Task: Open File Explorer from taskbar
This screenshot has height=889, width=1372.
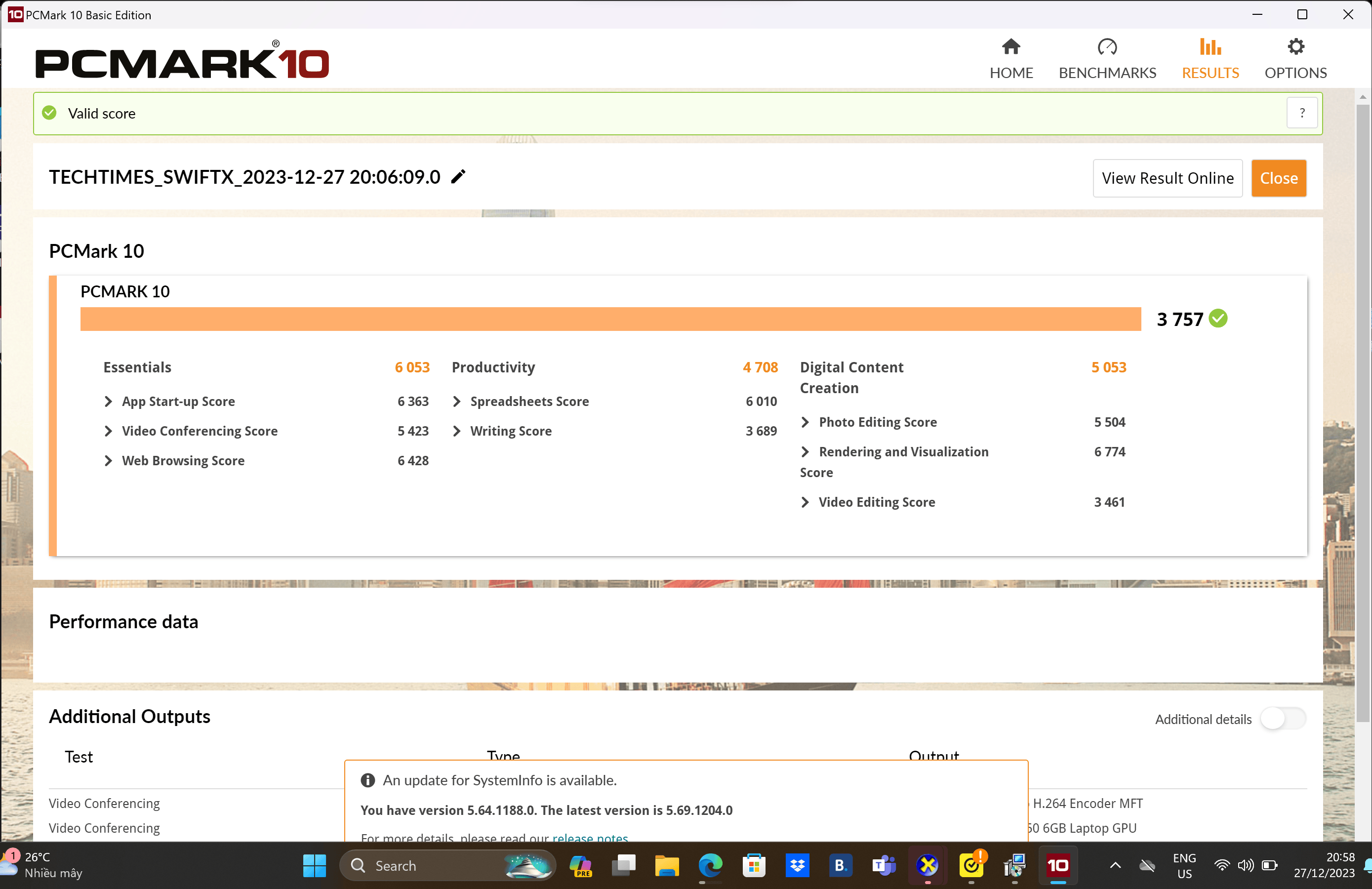Action: pos(667,865)
